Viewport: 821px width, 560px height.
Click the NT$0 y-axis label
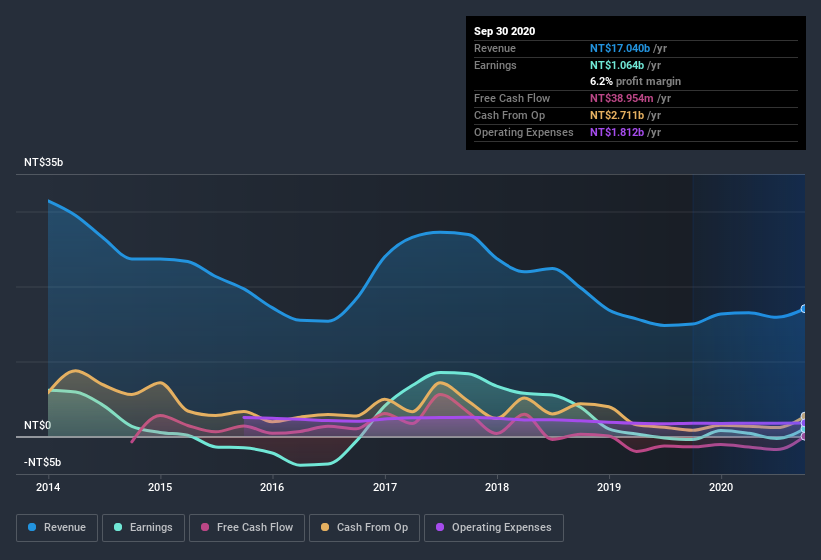click(x=38, y=425)
